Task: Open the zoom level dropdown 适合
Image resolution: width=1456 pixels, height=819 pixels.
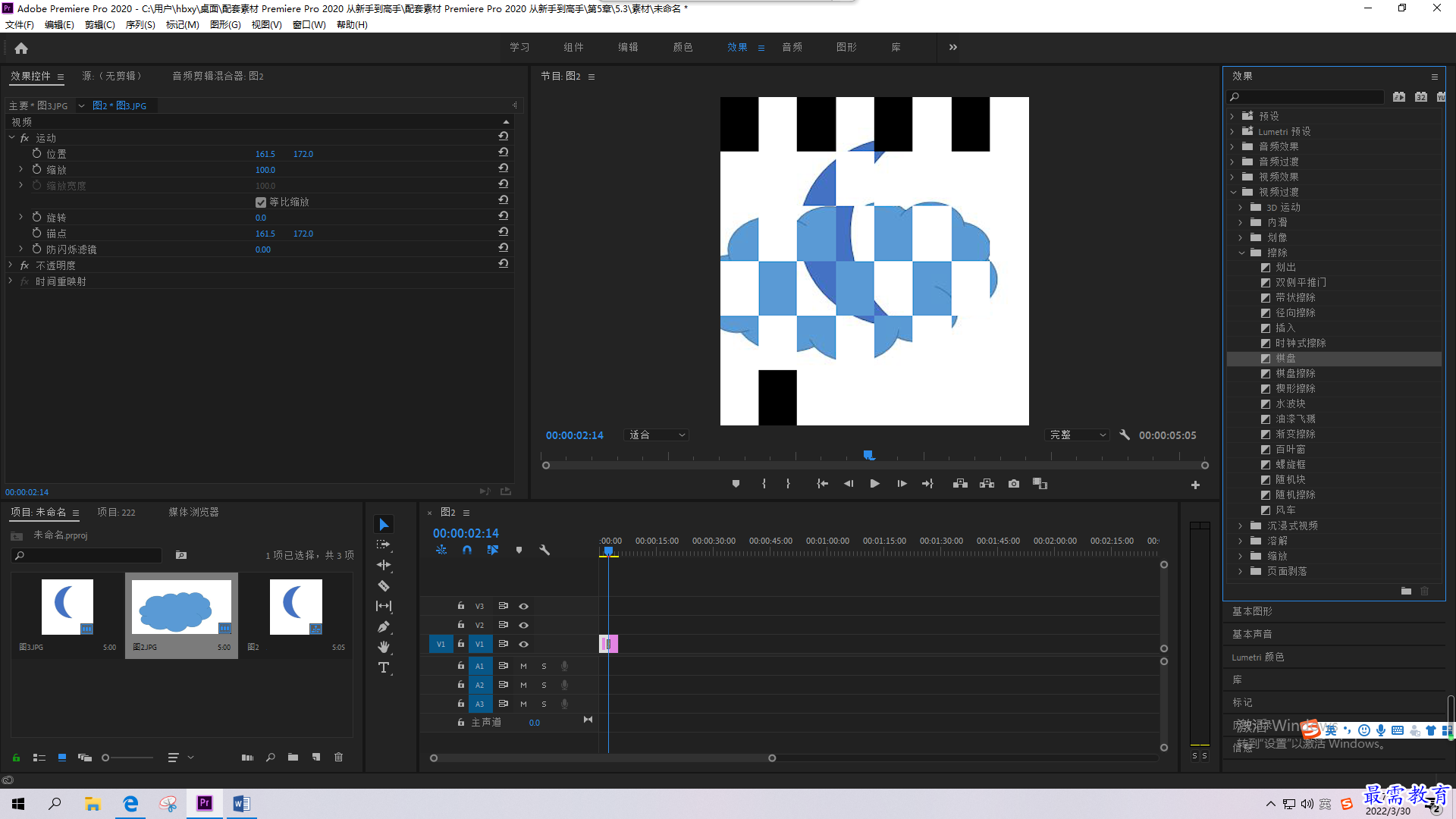Action: tap(657, 435)
